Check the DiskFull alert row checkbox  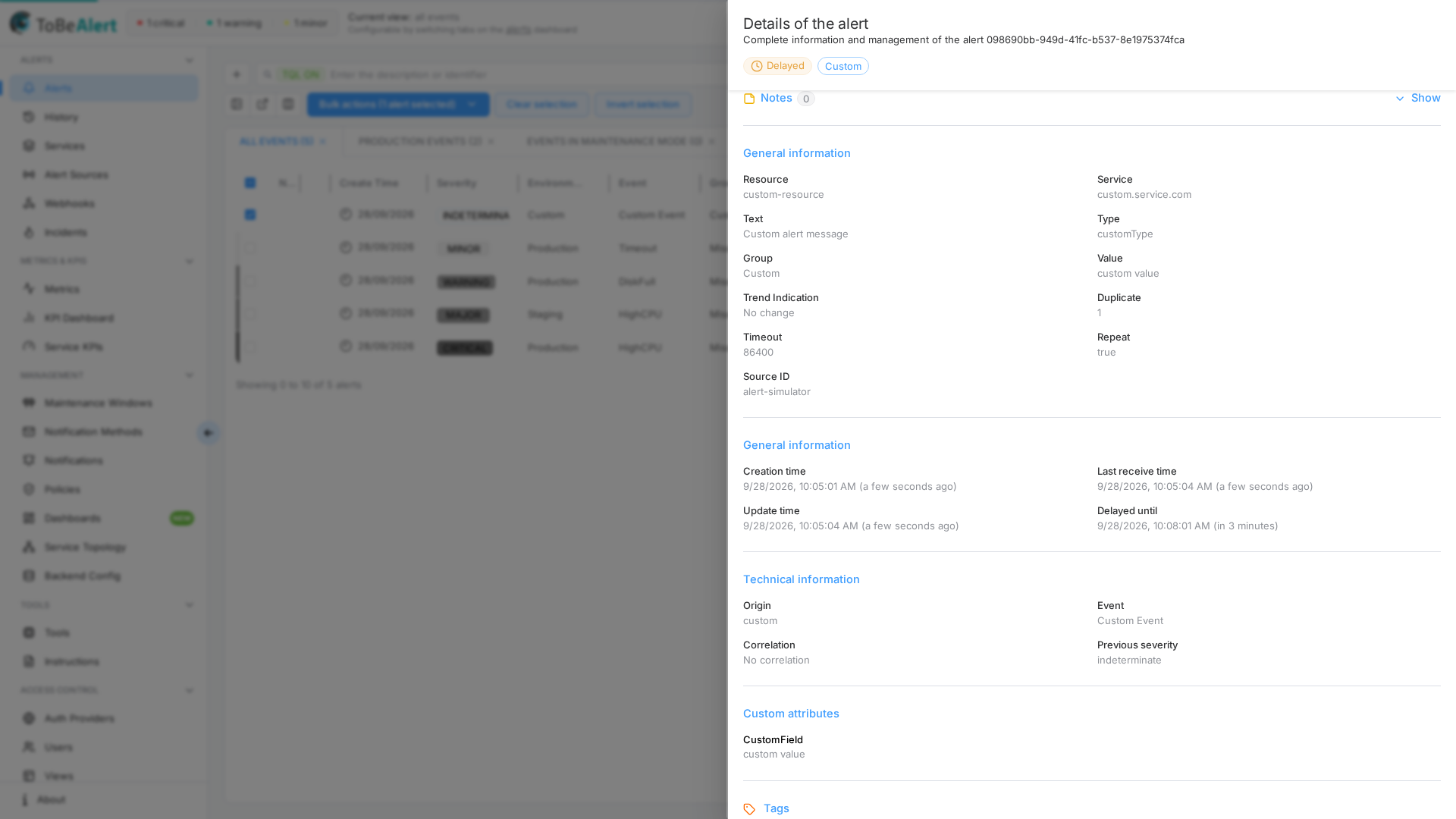250,281
